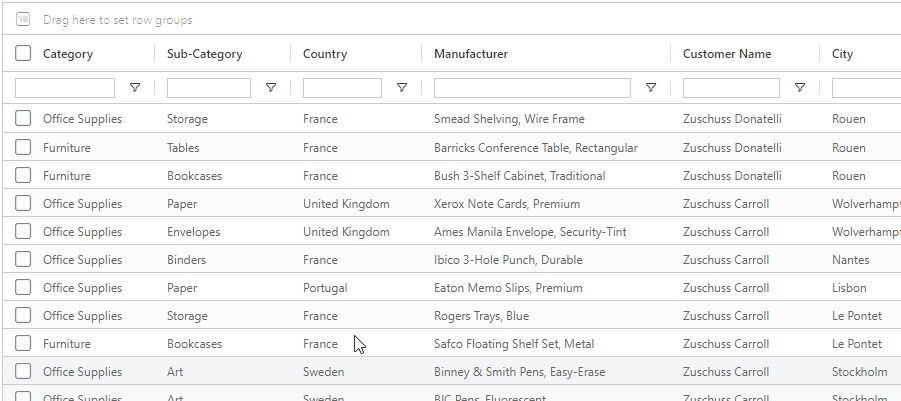Focus the Category filter text box
Image resolution: width=901 pixels, height=401 pixels.
(x=65, y=88)
